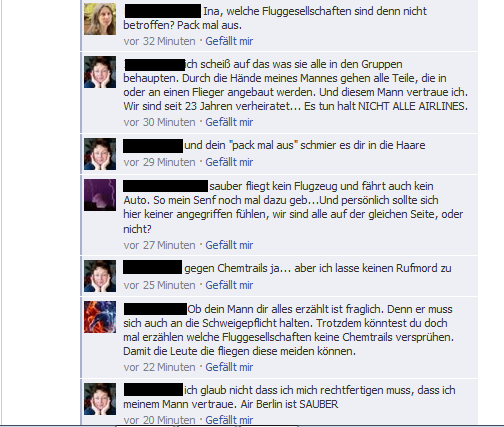Screen dimensions: 504x427
Task: Click the avatar beside the 'vor 30 Minuten' comment
Action: [x=100, y=72]
